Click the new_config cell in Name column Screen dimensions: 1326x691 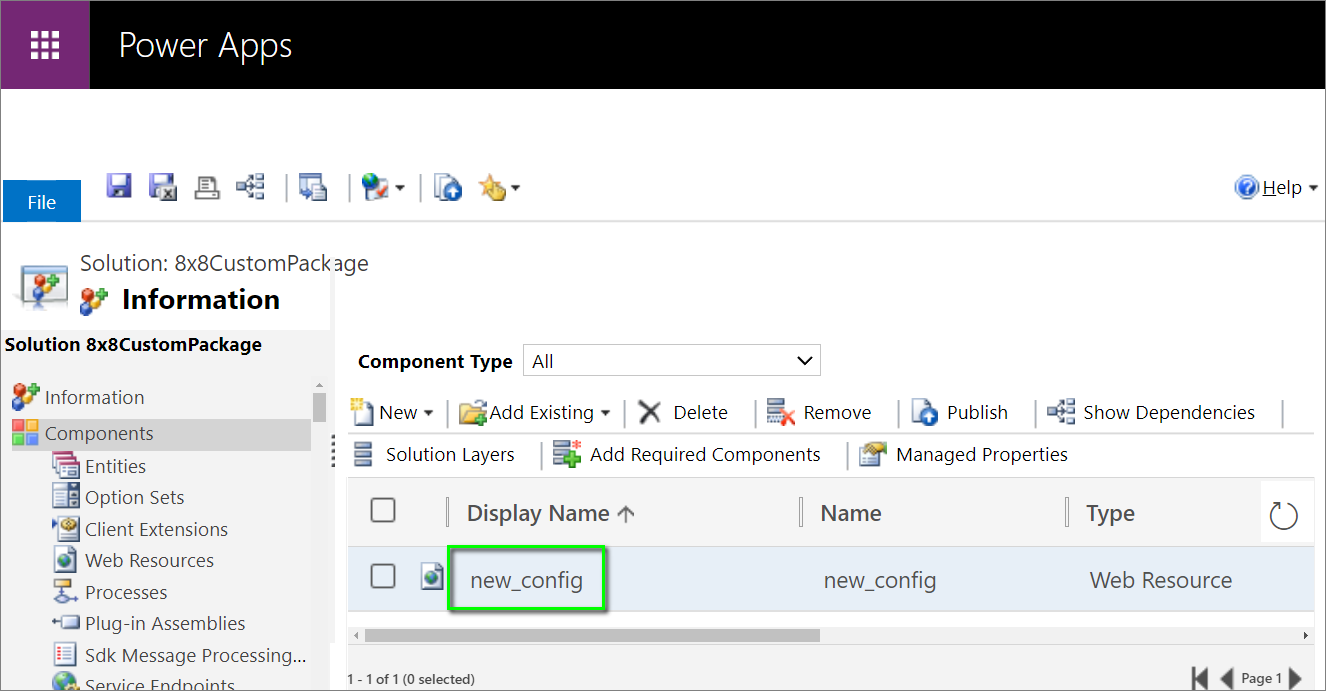[880, 580]
